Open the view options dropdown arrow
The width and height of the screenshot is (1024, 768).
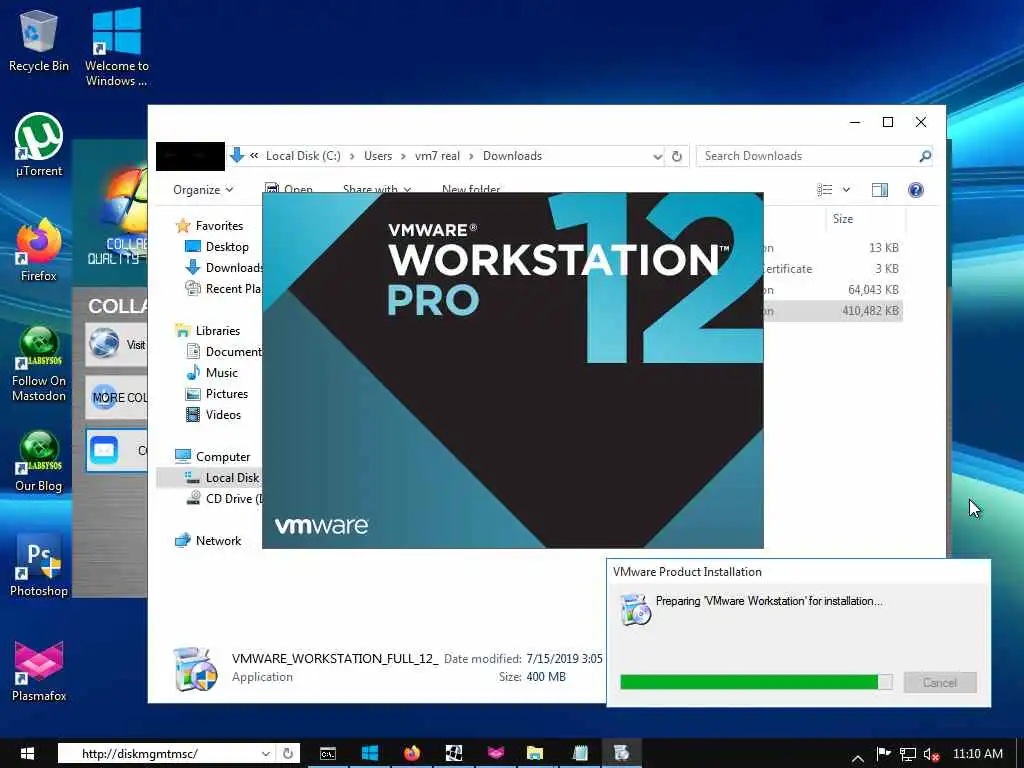point(846,190)
